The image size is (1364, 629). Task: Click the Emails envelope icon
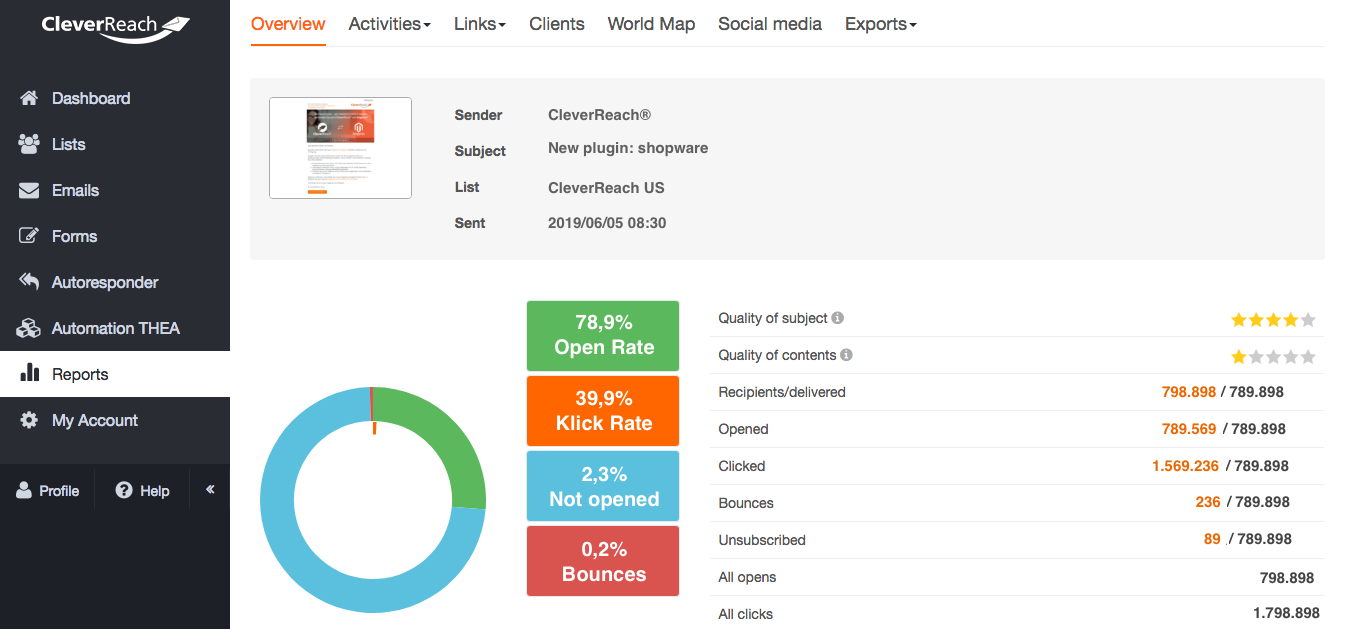[29, 190]
